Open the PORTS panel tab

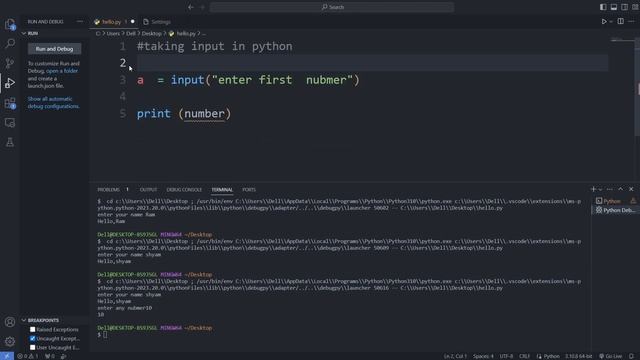[249, 190]
